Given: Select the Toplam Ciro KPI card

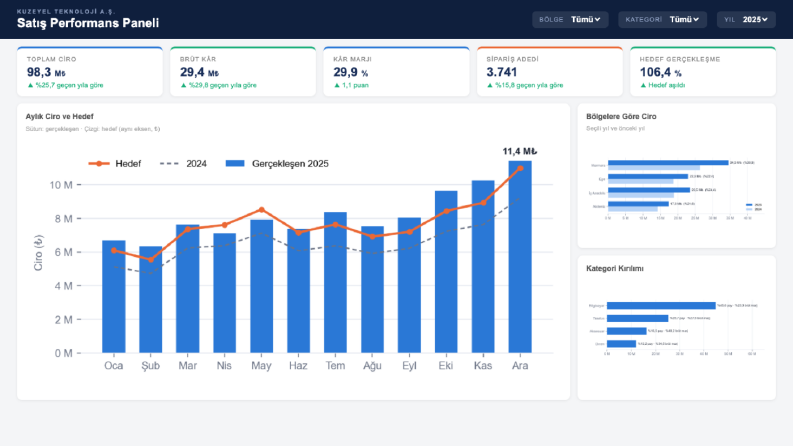Looking at the screenshot, I should (x=90, y=71).
